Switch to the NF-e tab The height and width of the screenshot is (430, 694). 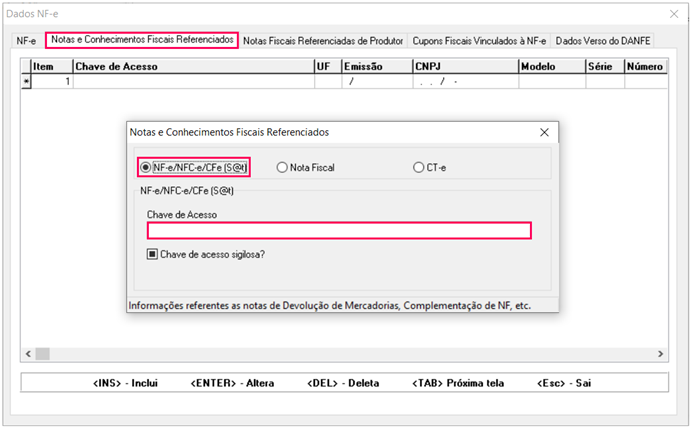tap(26, 41)
